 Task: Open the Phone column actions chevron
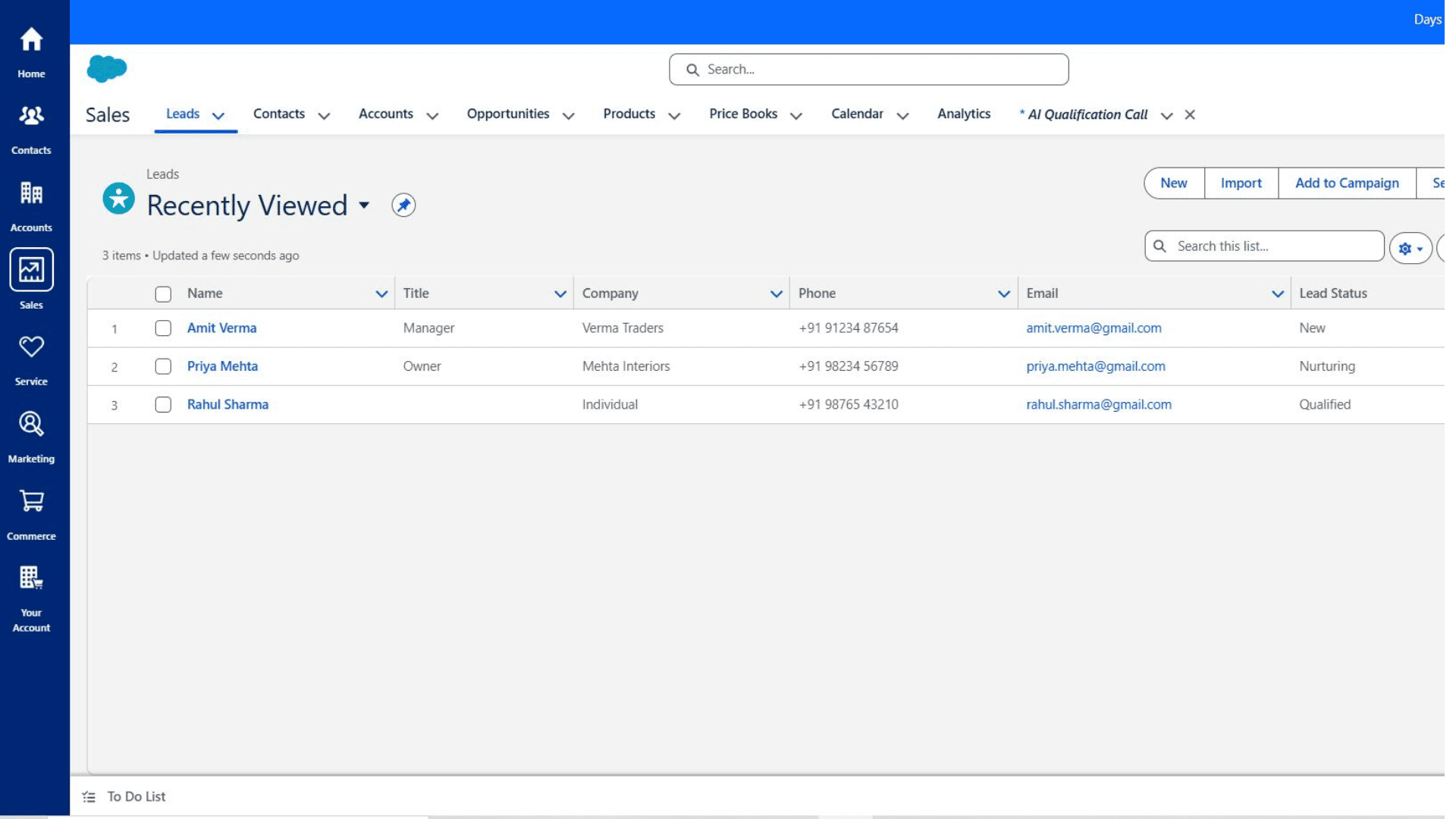pyautogui.click(x=1004, y=294)
